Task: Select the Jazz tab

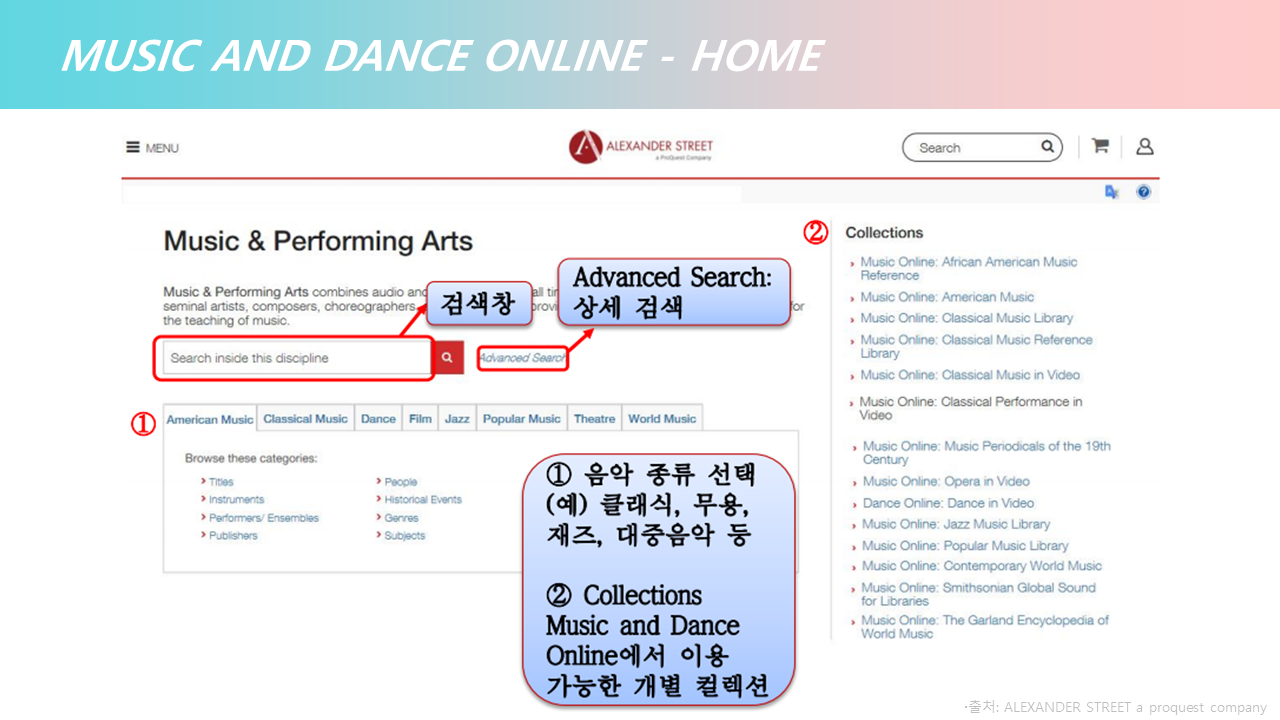Action: tap(457, 419)
